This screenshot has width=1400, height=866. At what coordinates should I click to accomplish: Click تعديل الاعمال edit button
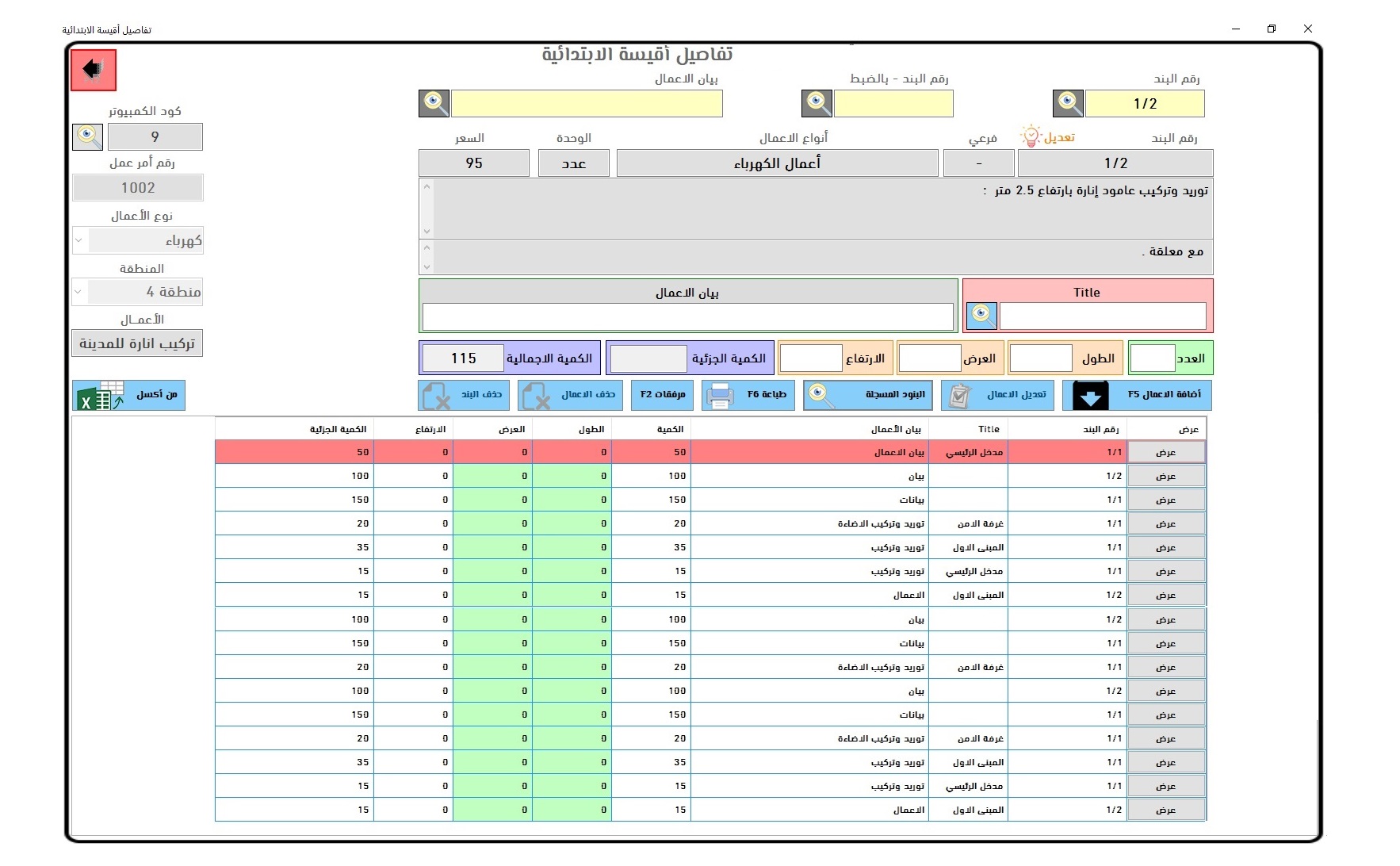pos(999,395)
